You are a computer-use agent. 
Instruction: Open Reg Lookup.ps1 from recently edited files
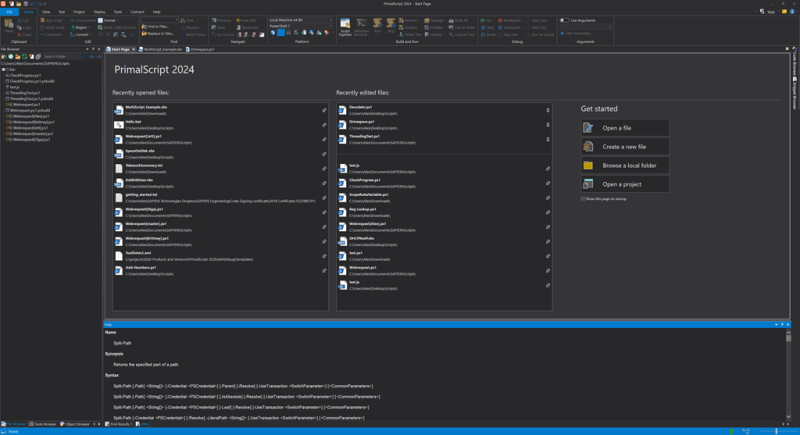click(444, 212)
